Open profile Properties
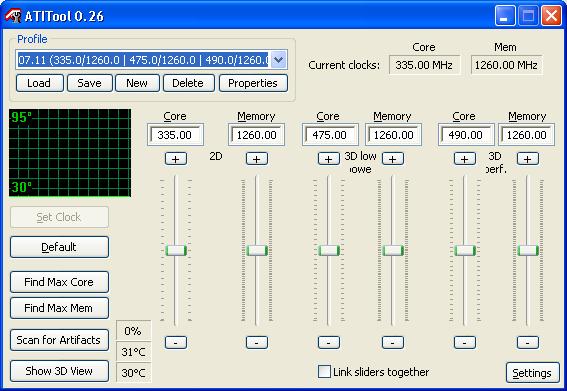567x391 pixels. pos(253,83)
